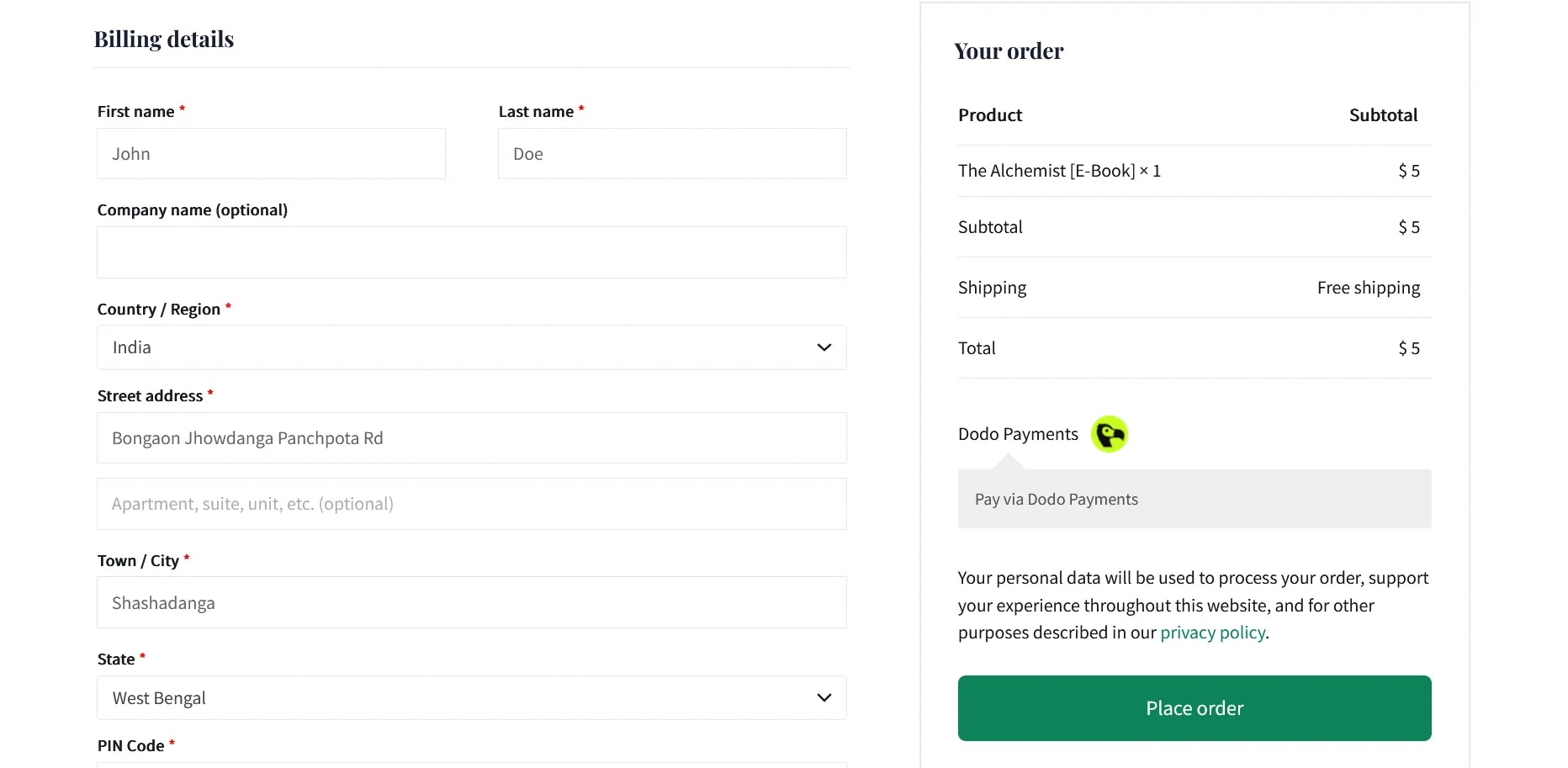Click the Street address input showing Bongaon
The image size is (1568, 768).
point(471,438)
